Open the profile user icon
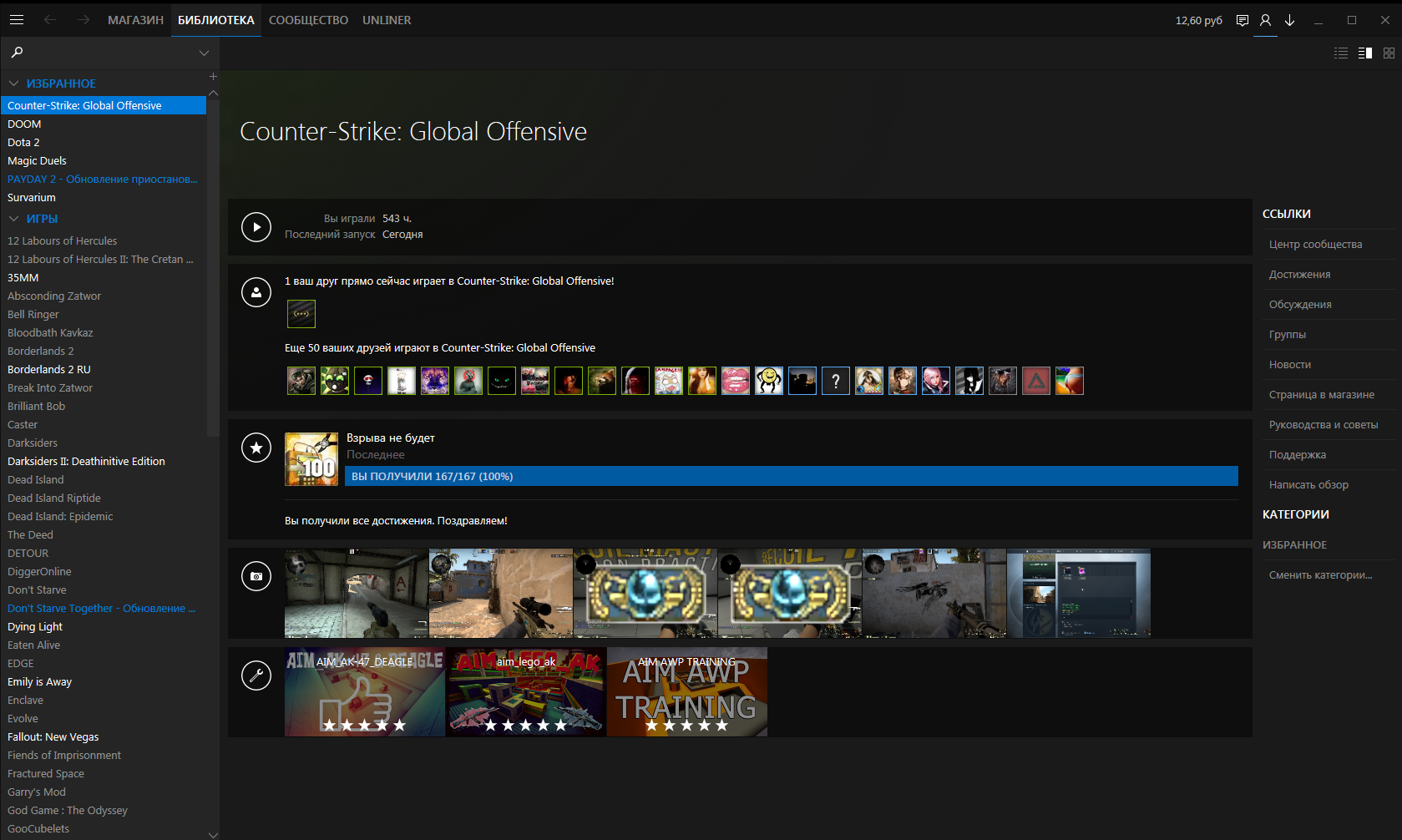Image resolution: width=1402 pixels, height=840 pixels. 1266,20
